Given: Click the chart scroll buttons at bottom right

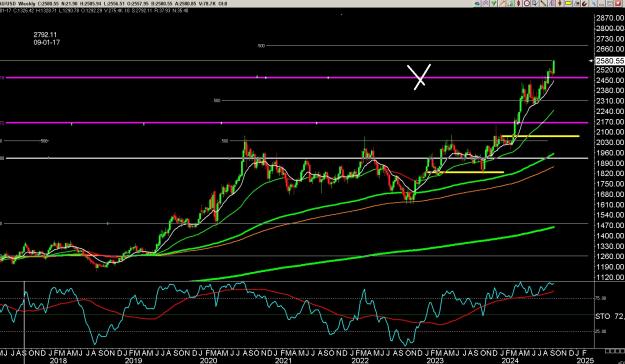Looking at the screenshot, I should (615, 351).
